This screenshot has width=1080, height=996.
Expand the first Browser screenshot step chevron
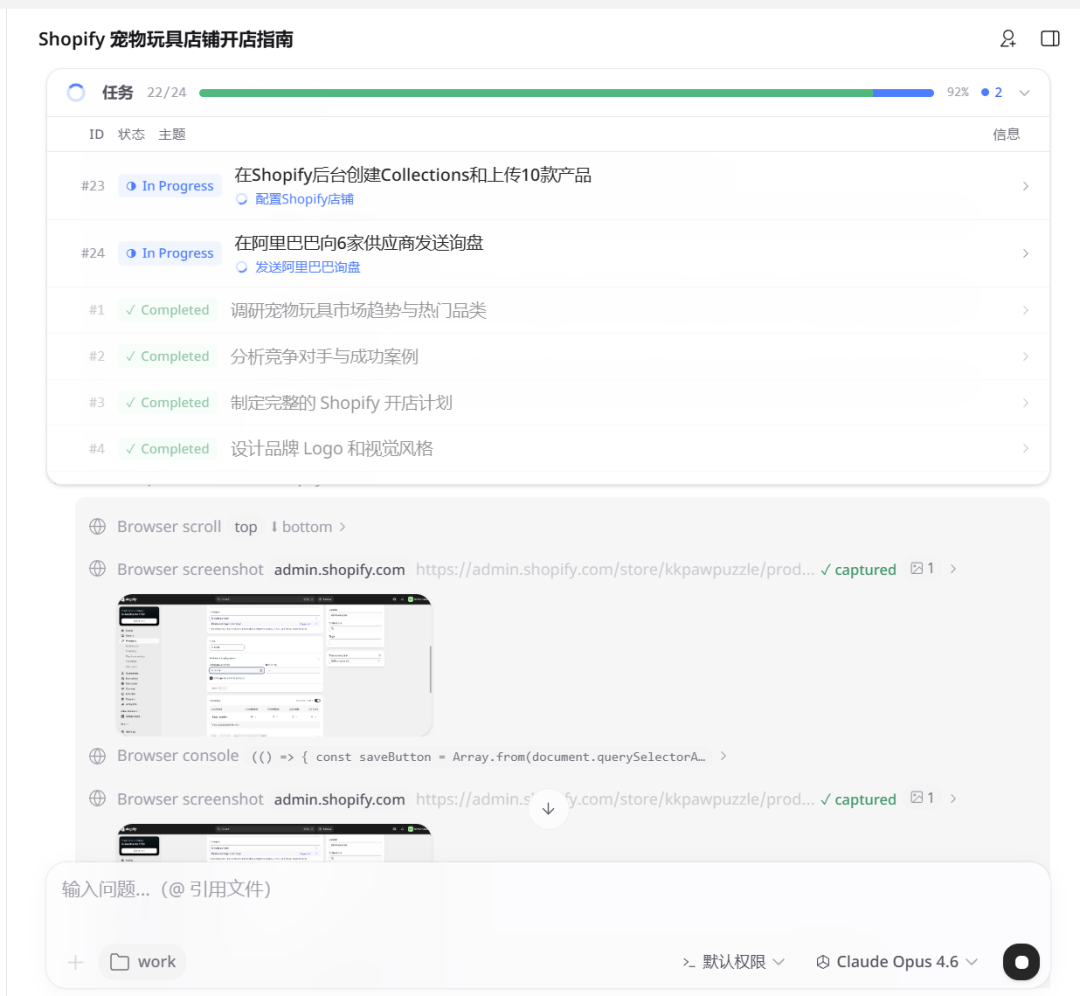953,569
